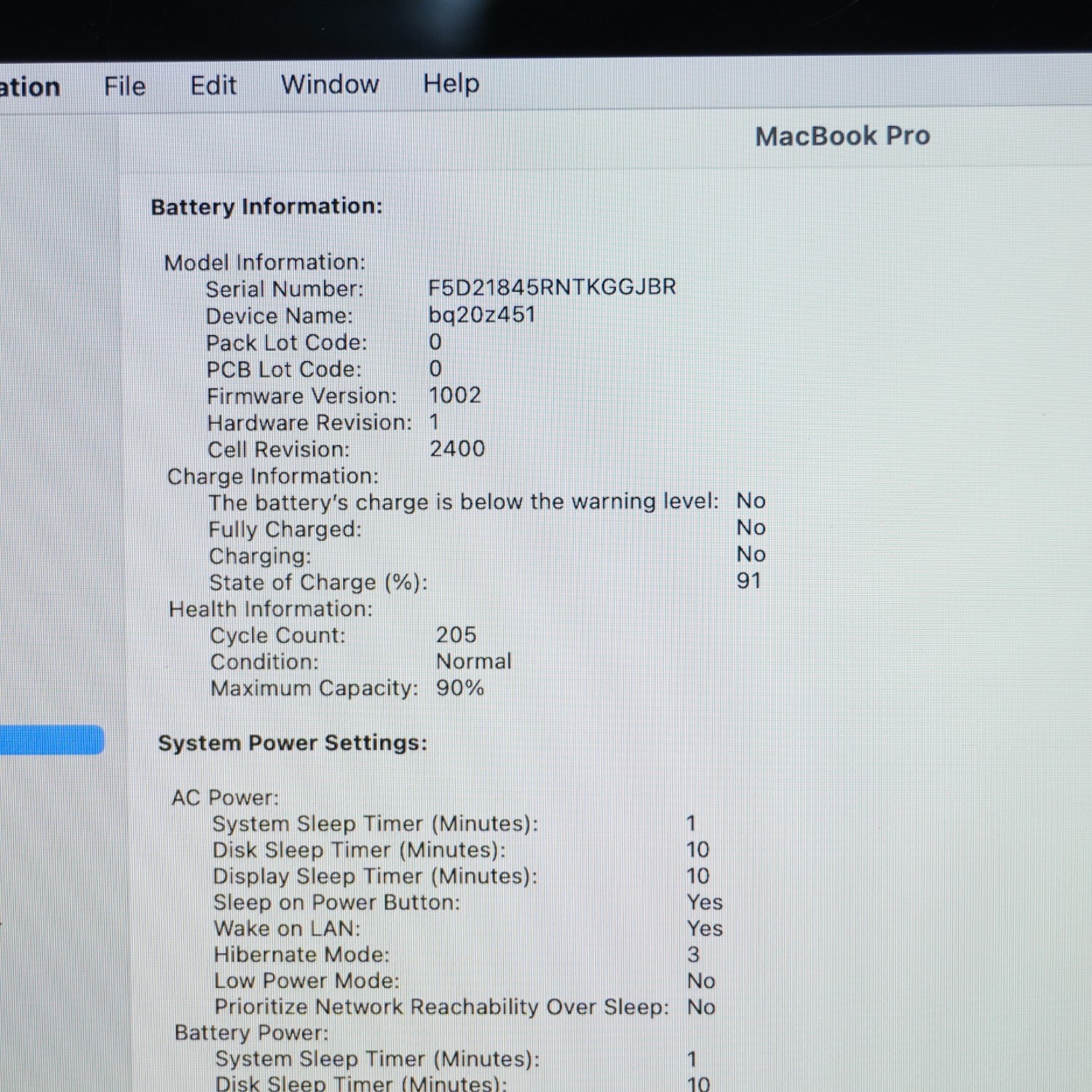
Task: Click the "AC Power:" label
Action: coord(225,798)
